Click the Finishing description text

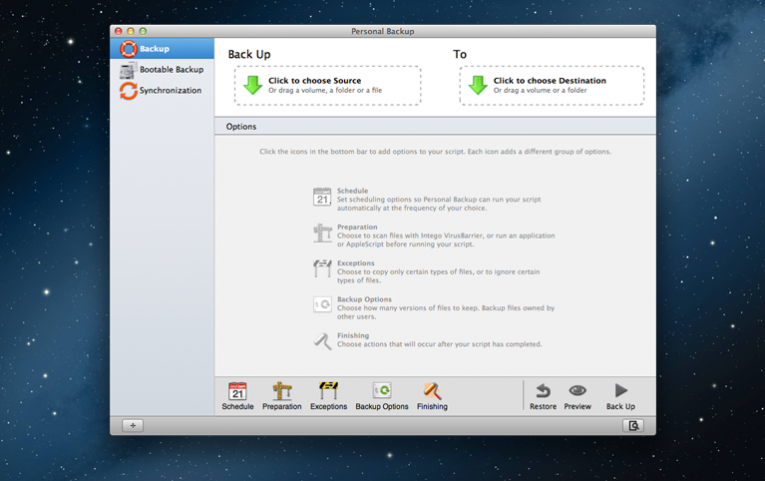[x=440, y=344]
